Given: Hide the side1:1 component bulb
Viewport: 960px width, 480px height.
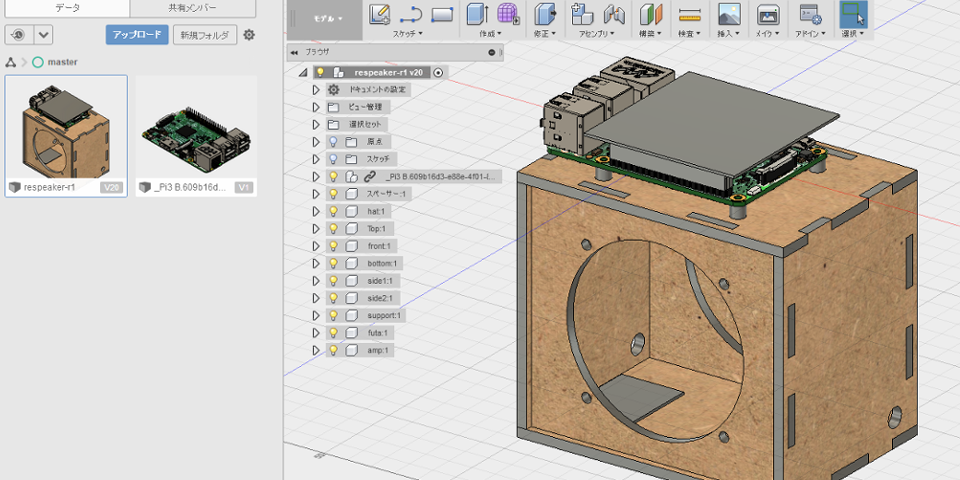Looking at the screenshot, I should pyautogui.click(x=334, y=280).
